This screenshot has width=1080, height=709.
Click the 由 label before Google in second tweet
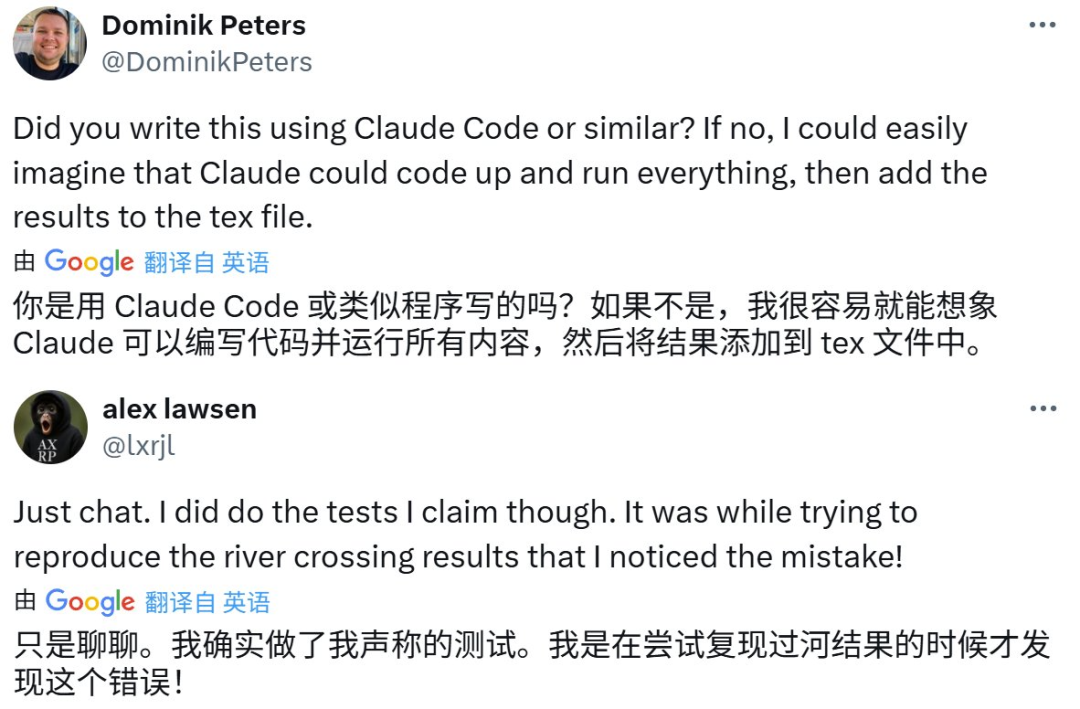point(25,602)
